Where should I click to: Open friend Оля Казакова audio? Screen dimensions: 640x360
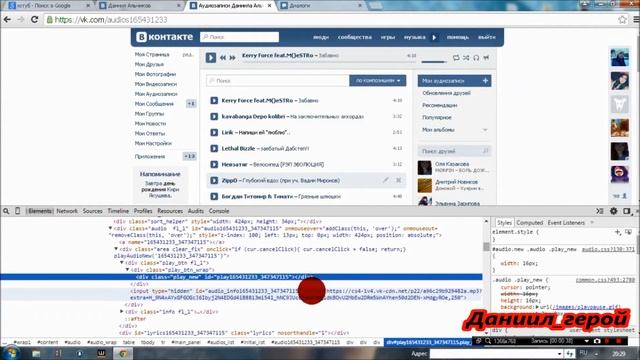coord(452,164)
